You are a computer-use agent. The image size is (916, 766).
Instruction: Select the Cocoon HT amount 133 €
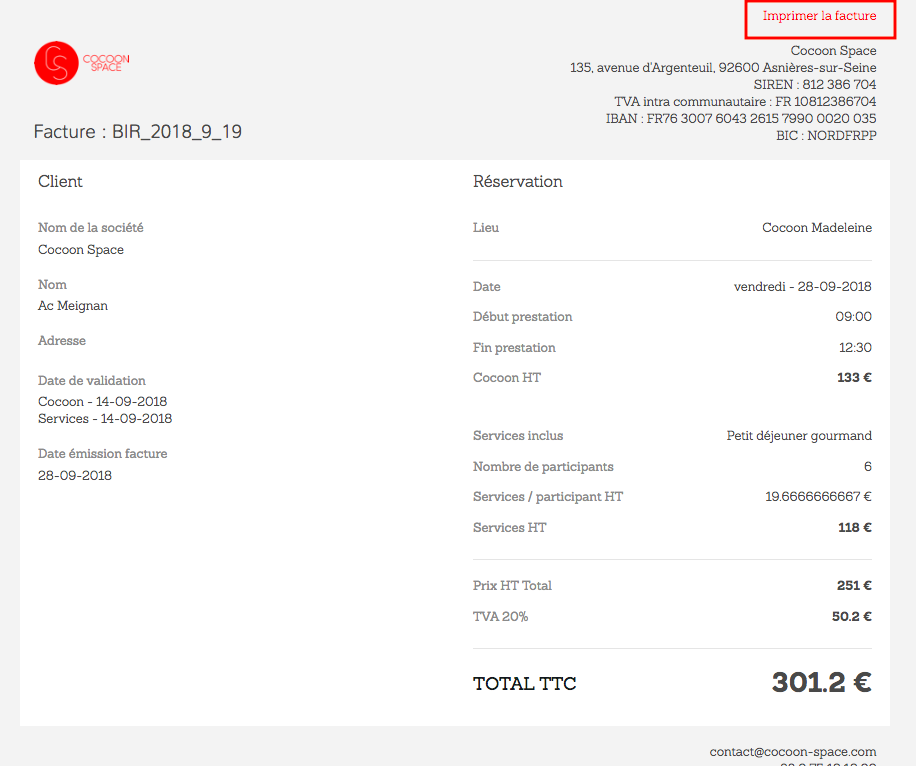coord(854,377)
